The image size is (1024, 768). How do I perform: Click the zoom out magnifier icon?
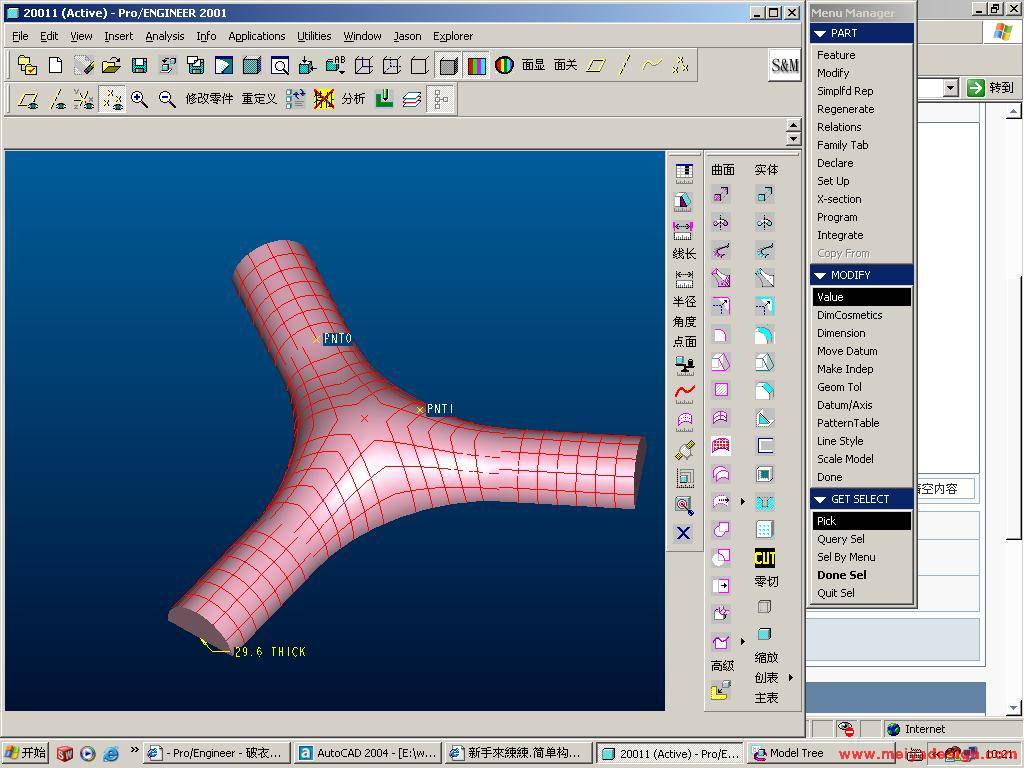pyautogui.click(x=167, y=99)
